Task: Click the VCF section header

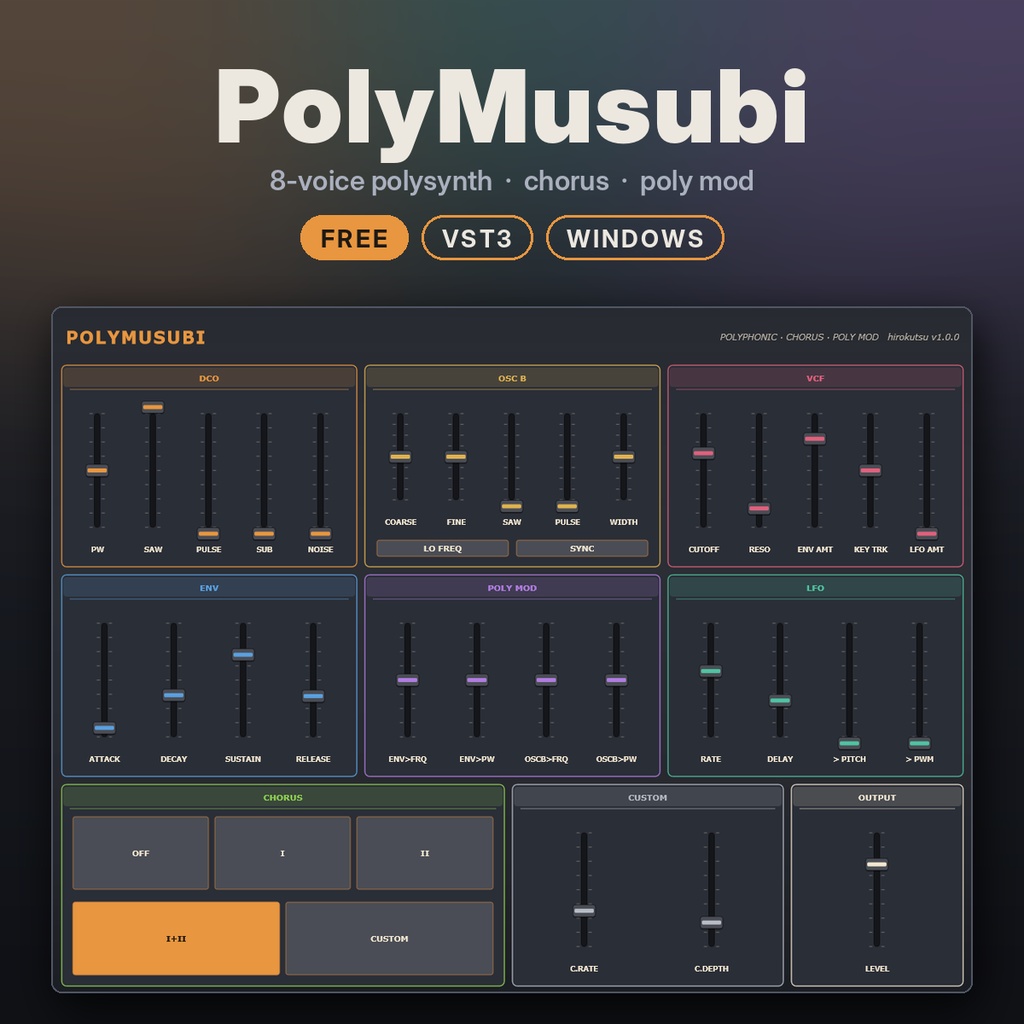Action: coord(815,378)
